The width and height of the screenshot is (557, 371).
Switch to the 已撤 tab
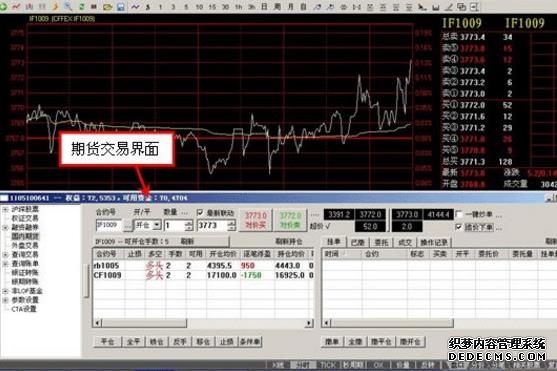(x=358, y=242)
